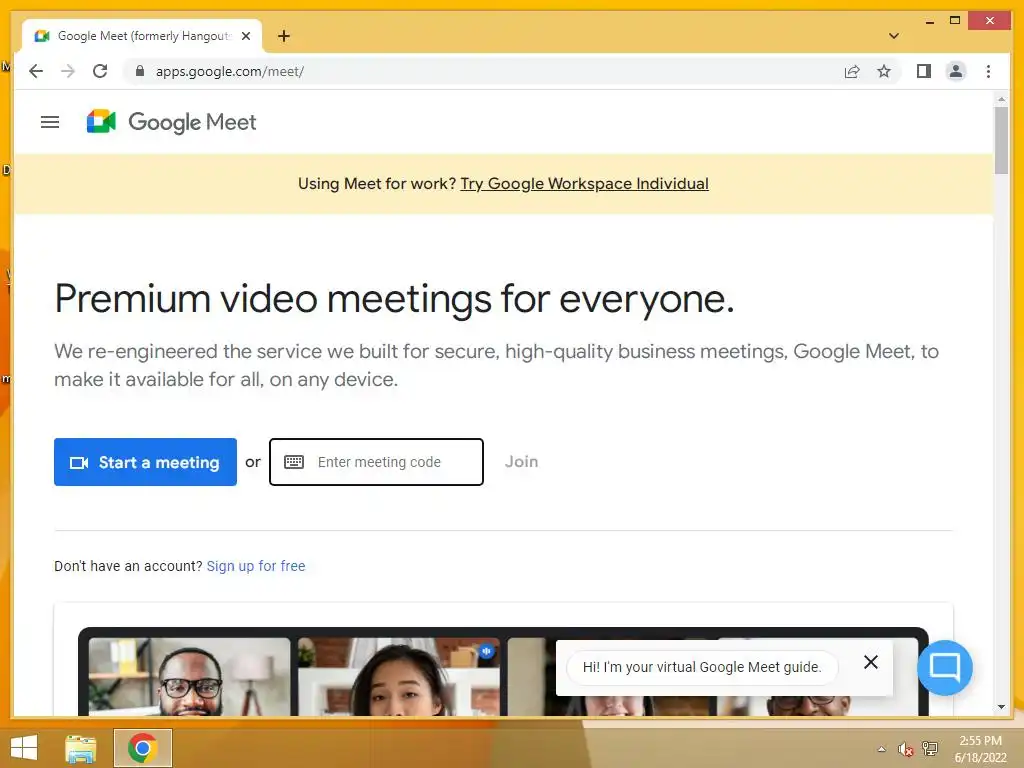Open the Chrome profile avatar
The width and height of the screenshot is (1024, 768).
pyautogui.click(x=955, y=71)
